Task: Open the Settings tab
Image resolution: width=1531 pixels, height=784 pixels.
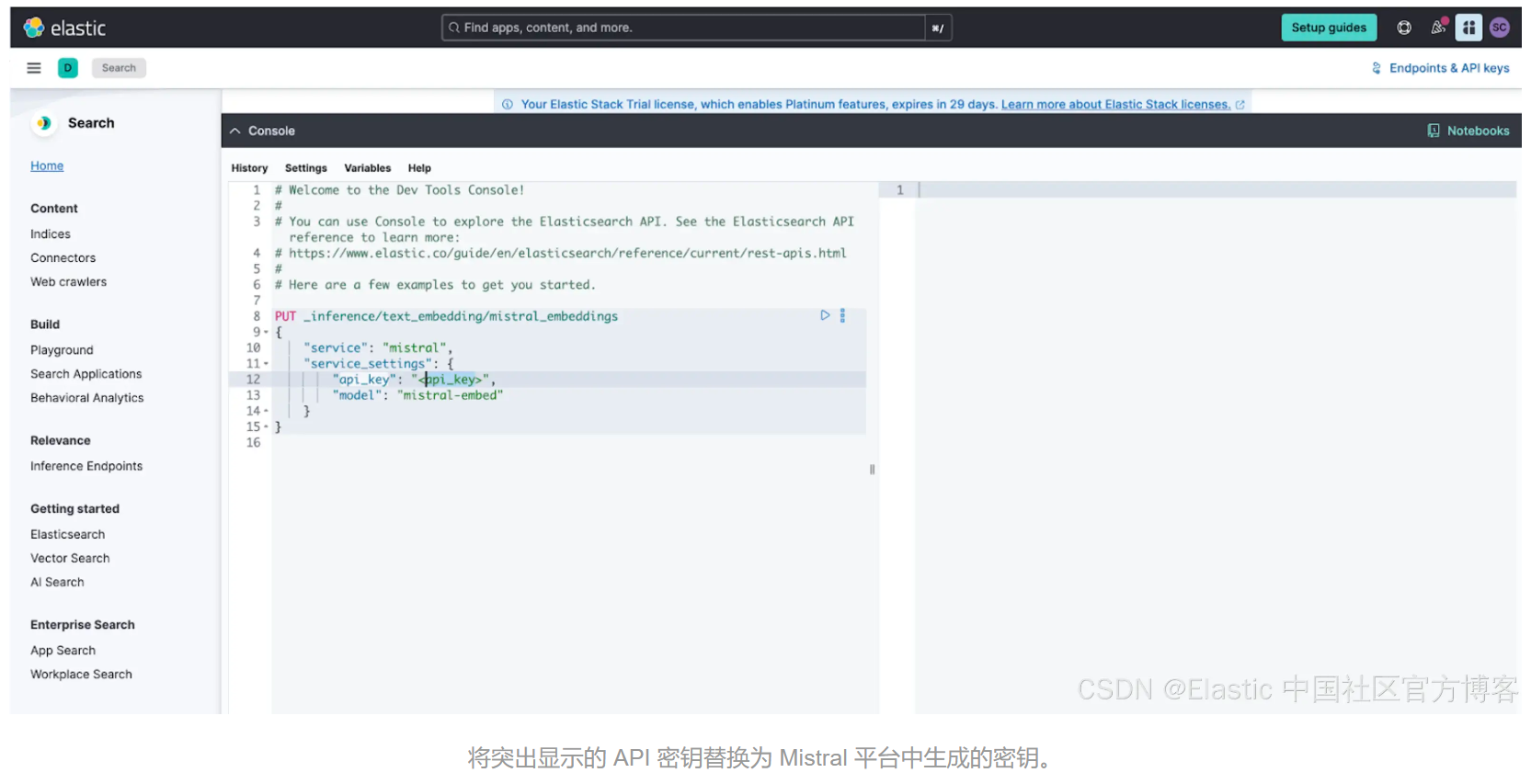Action: (x=306, y=168)
